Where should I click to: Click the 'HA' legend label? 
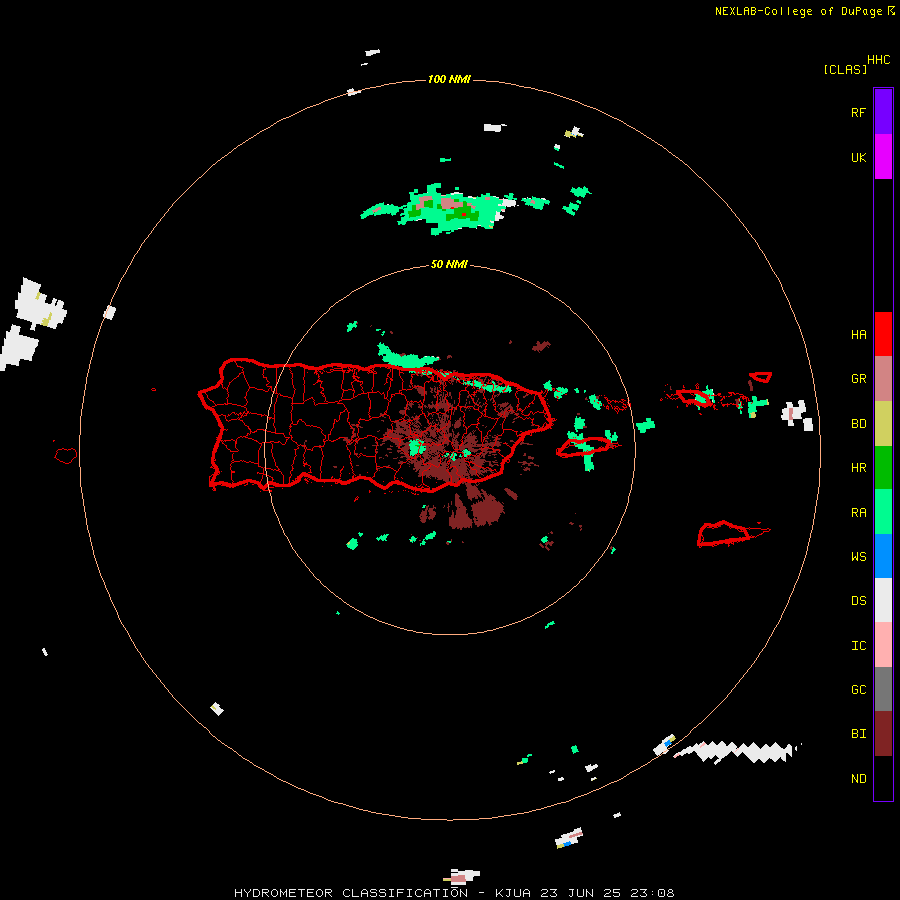point(858,334)
